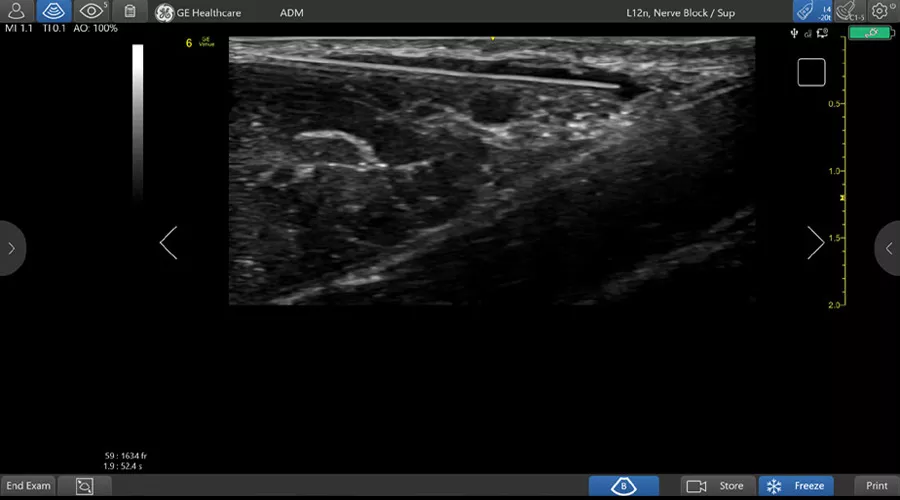Click the frame counter 59 : 1634 fr

click(126, 456)
